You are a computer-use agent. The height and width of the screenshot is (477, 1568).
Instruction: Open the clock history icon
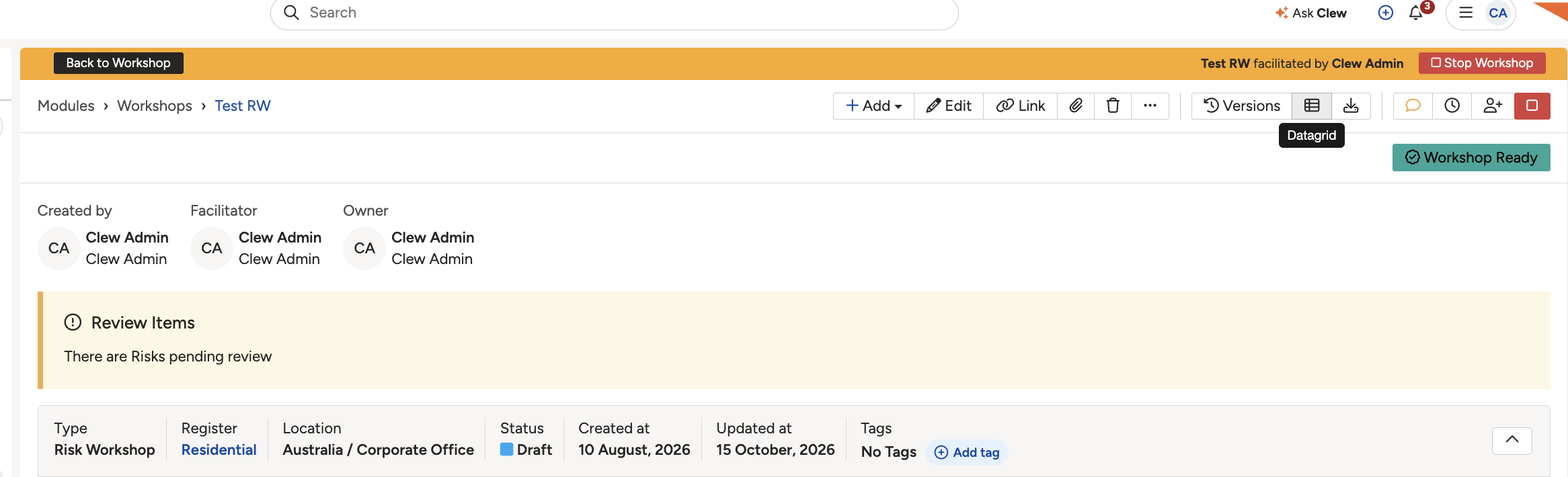point(1452,106)
